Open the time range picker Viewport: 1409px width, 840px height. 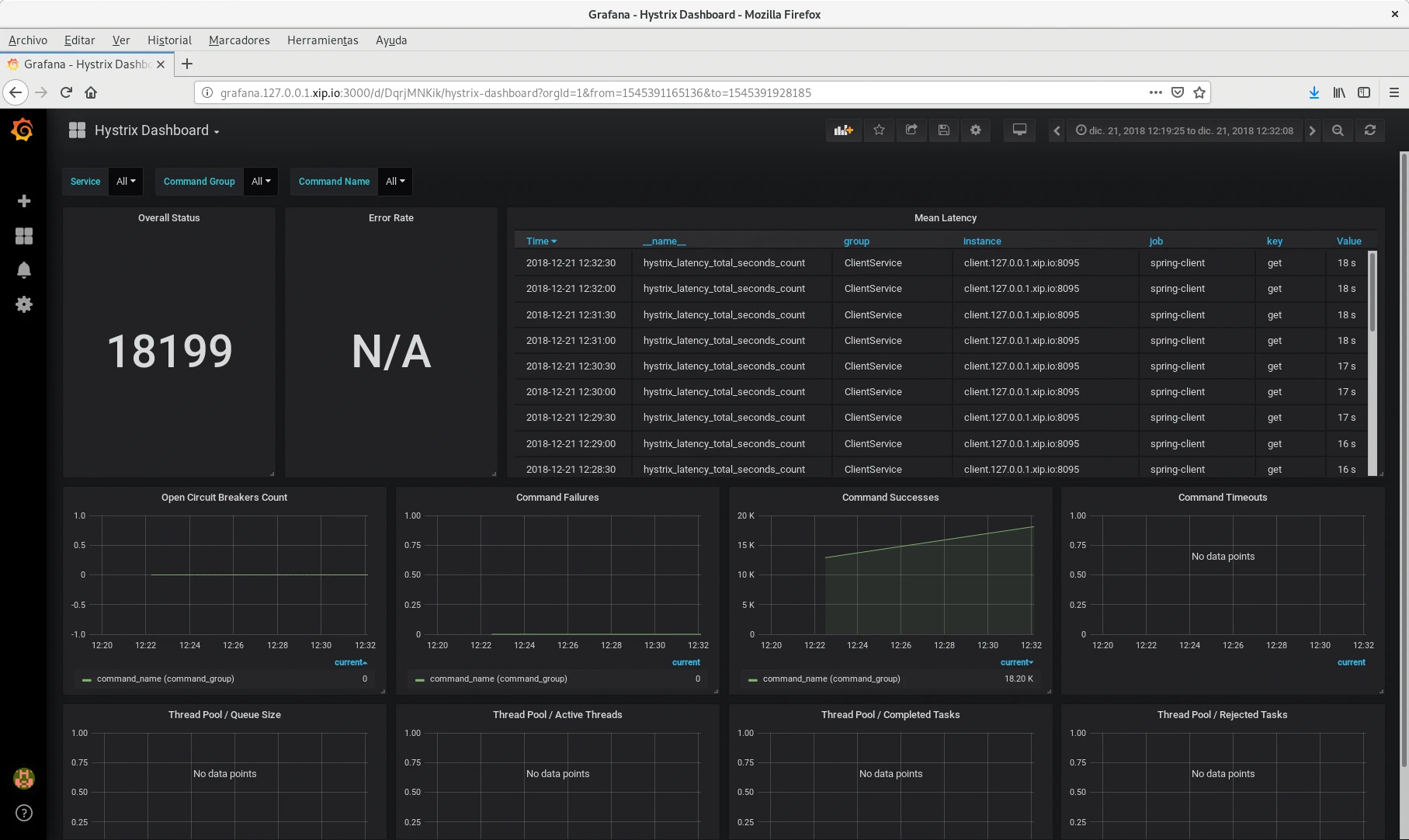click(x=1184, y=130)
